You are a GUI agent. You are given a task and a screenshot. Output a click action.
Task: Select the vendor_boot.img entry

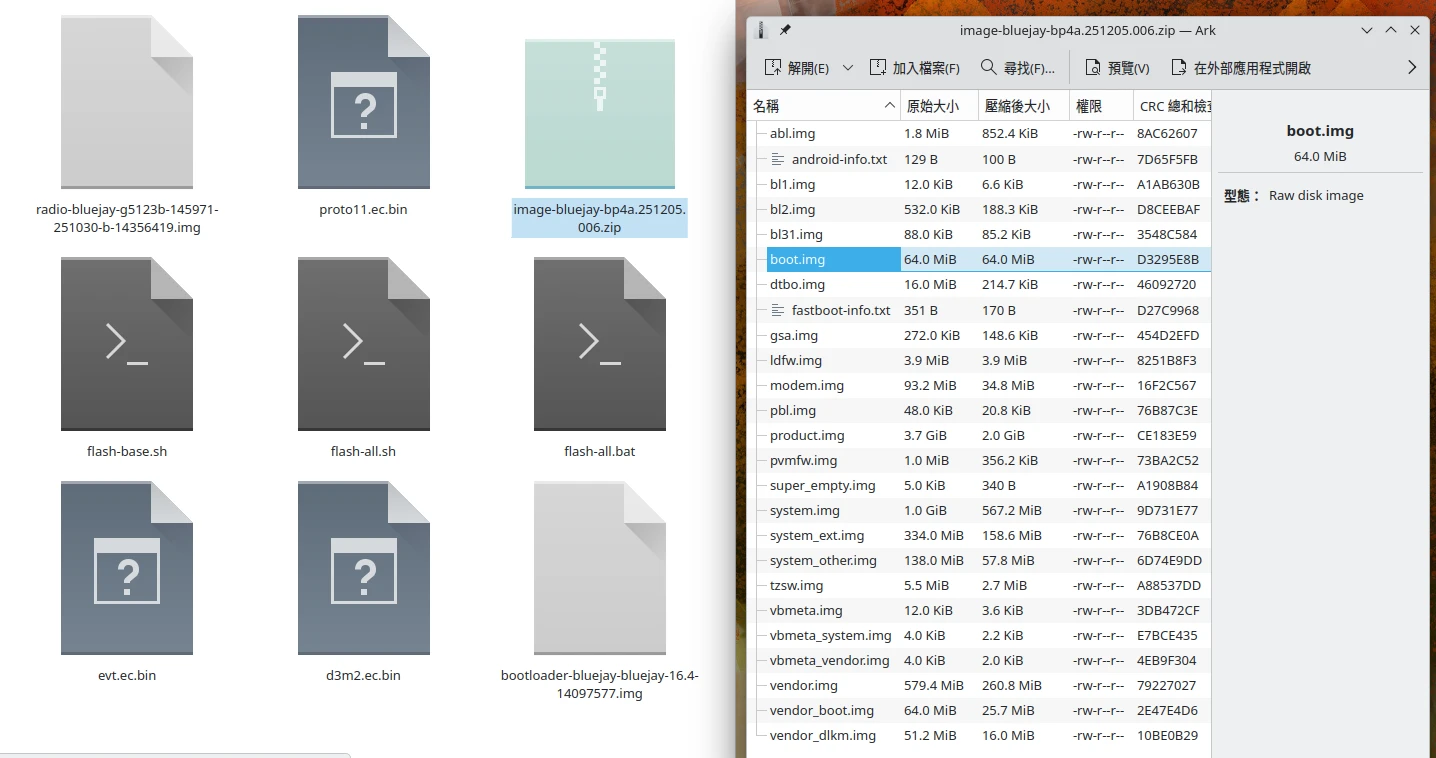click(x=821, y=710)
